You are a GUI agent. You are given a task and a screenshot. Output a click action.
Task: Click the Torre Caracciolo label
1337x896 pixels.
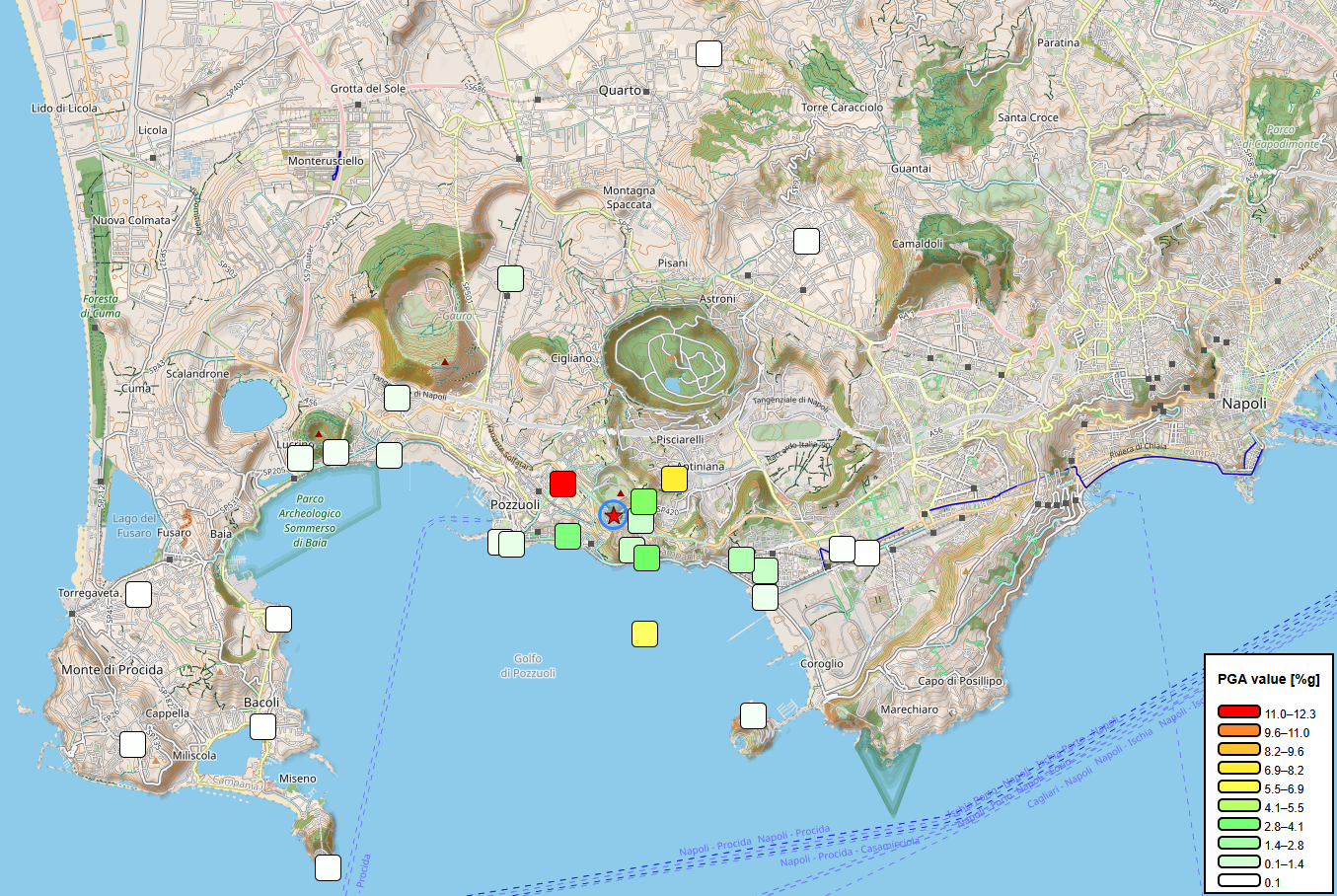[843, 108]
